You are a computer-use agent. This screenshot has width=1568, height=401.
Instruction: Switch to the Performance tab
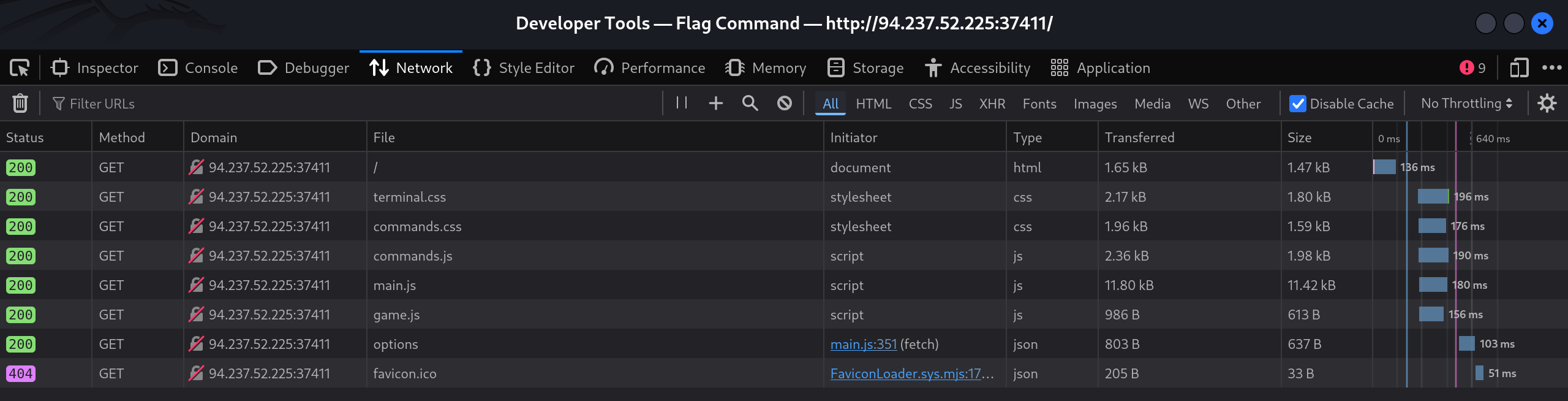click(x=650, y=67)
